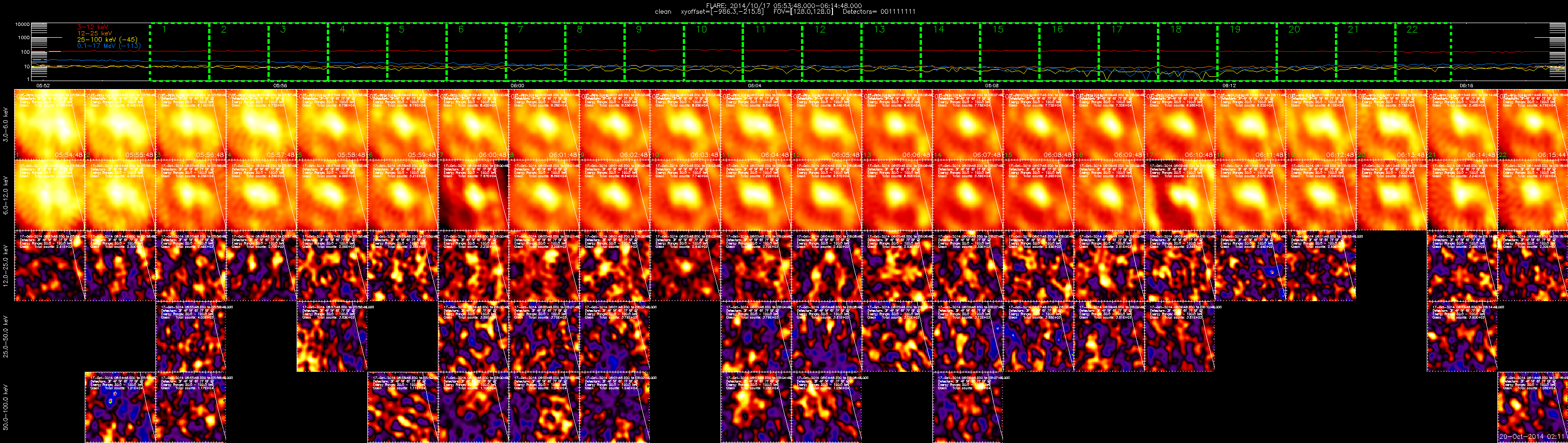Open the 3.0-6.0 keV image stamped 05:58:48

(332, 124)
